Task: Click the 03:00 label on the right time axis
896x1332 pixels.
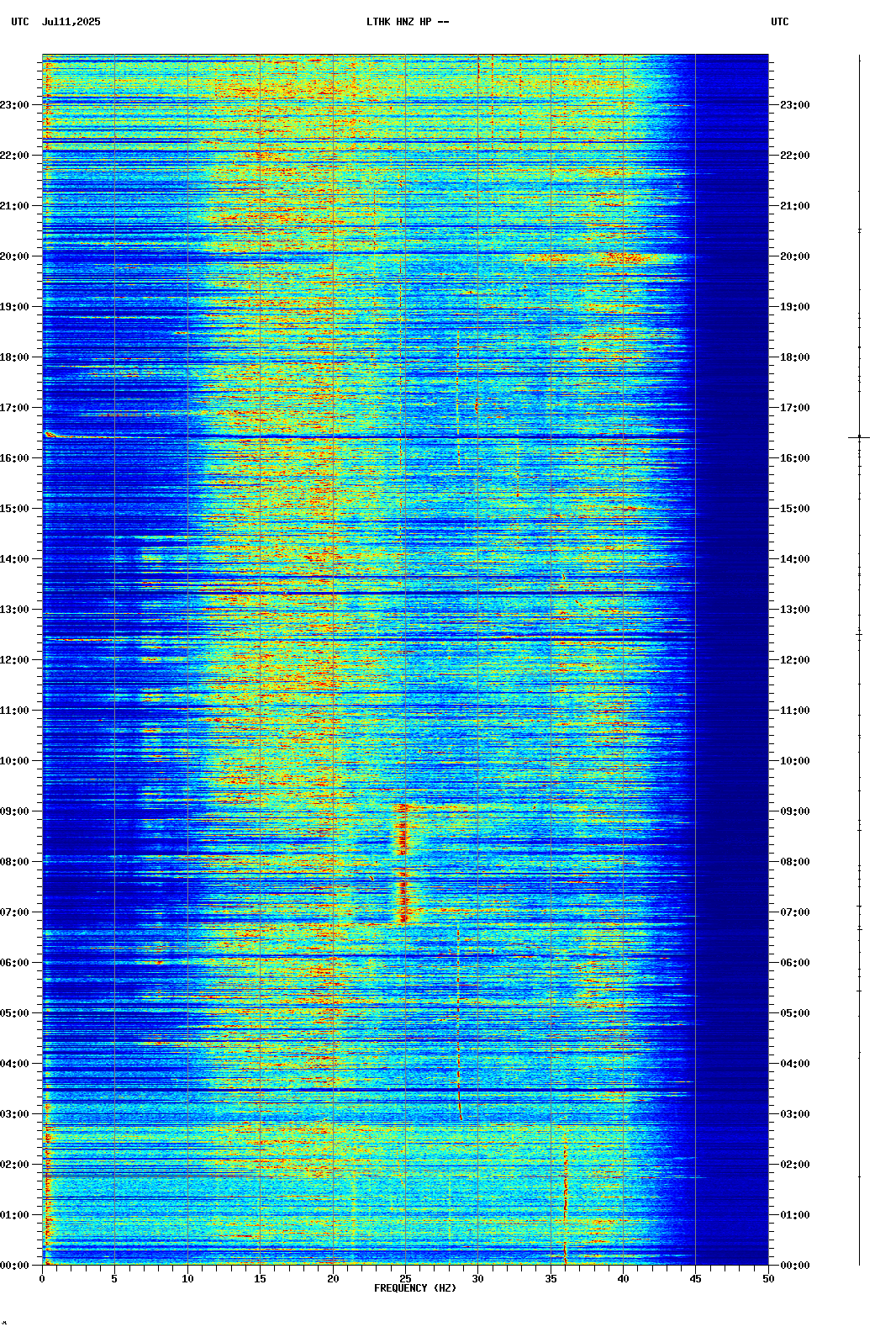Action: point(795,1114)
